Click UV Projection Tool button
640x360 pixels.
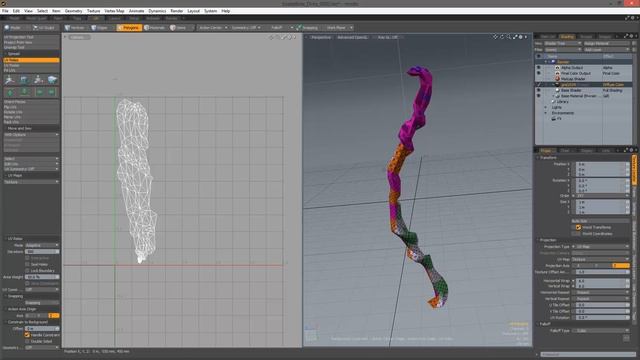click(x=31, y=37)
